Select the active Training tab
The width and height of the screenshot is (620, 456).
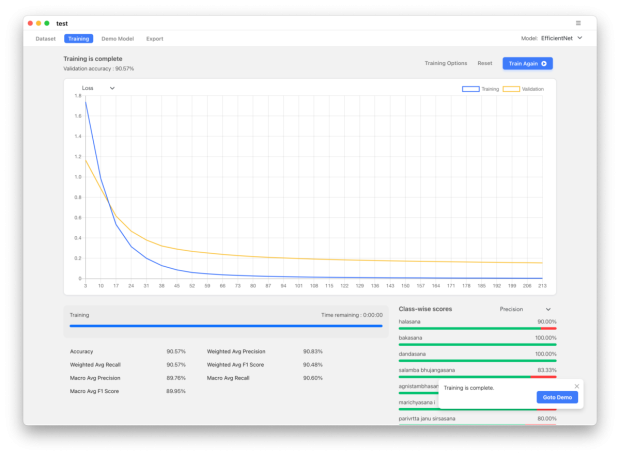click(78, 39)
